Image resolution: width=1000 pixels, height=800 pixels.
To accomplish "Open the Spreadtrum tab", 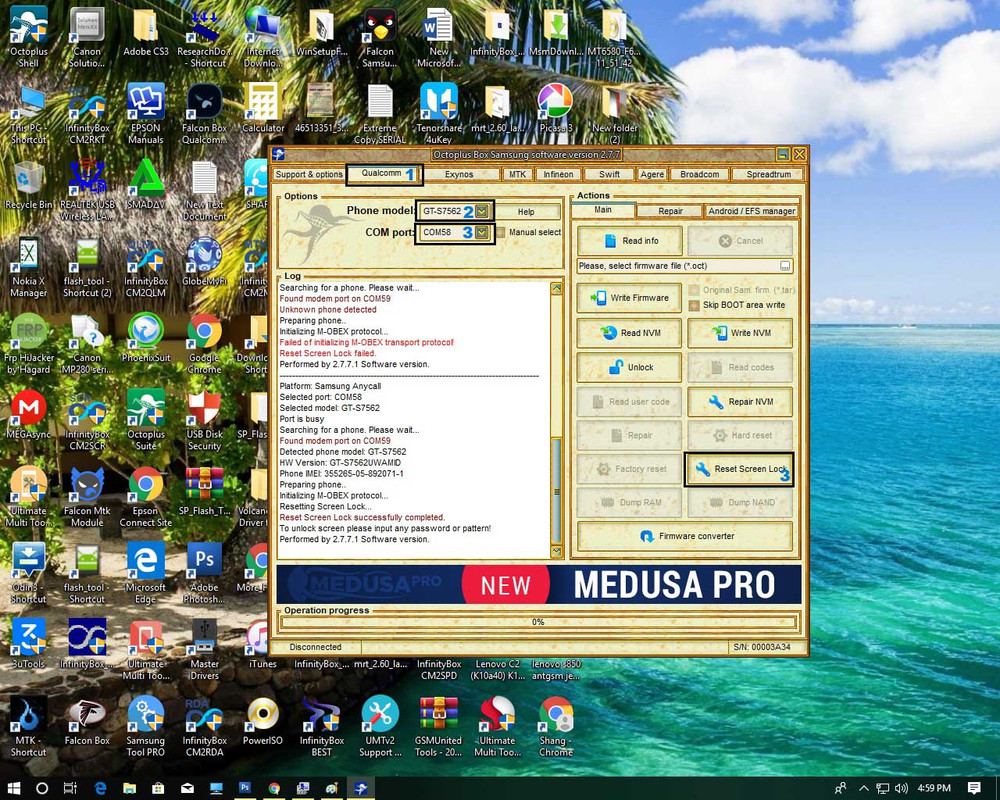I will pos(768,174).
